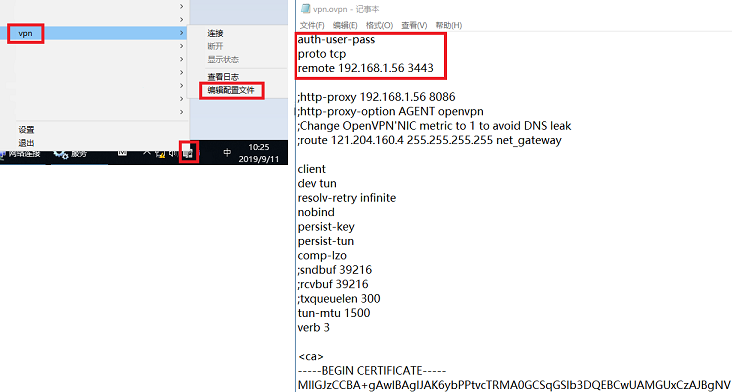Open the 格式(O) menu in Notepad
The width and height of the screenshot is (732, 392).
(x=380, y=25)
